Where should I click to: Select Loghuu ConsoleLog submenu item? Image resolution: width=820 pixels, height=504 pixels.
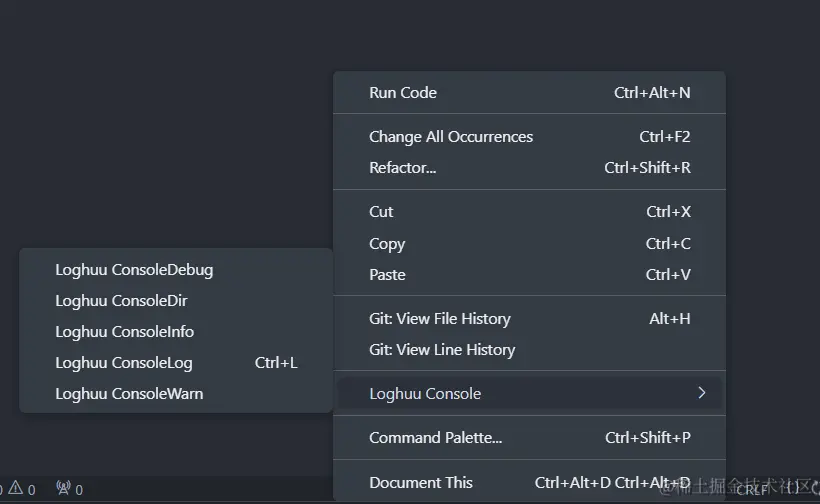176,362
